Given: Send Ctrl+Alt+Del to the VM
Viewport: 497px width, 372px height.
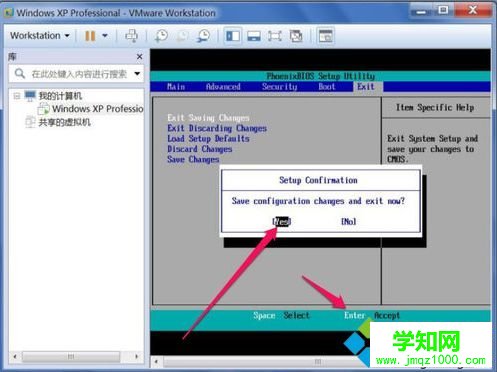Looking at the screenshot, I should pyautogui.click(x=132, y=36).
